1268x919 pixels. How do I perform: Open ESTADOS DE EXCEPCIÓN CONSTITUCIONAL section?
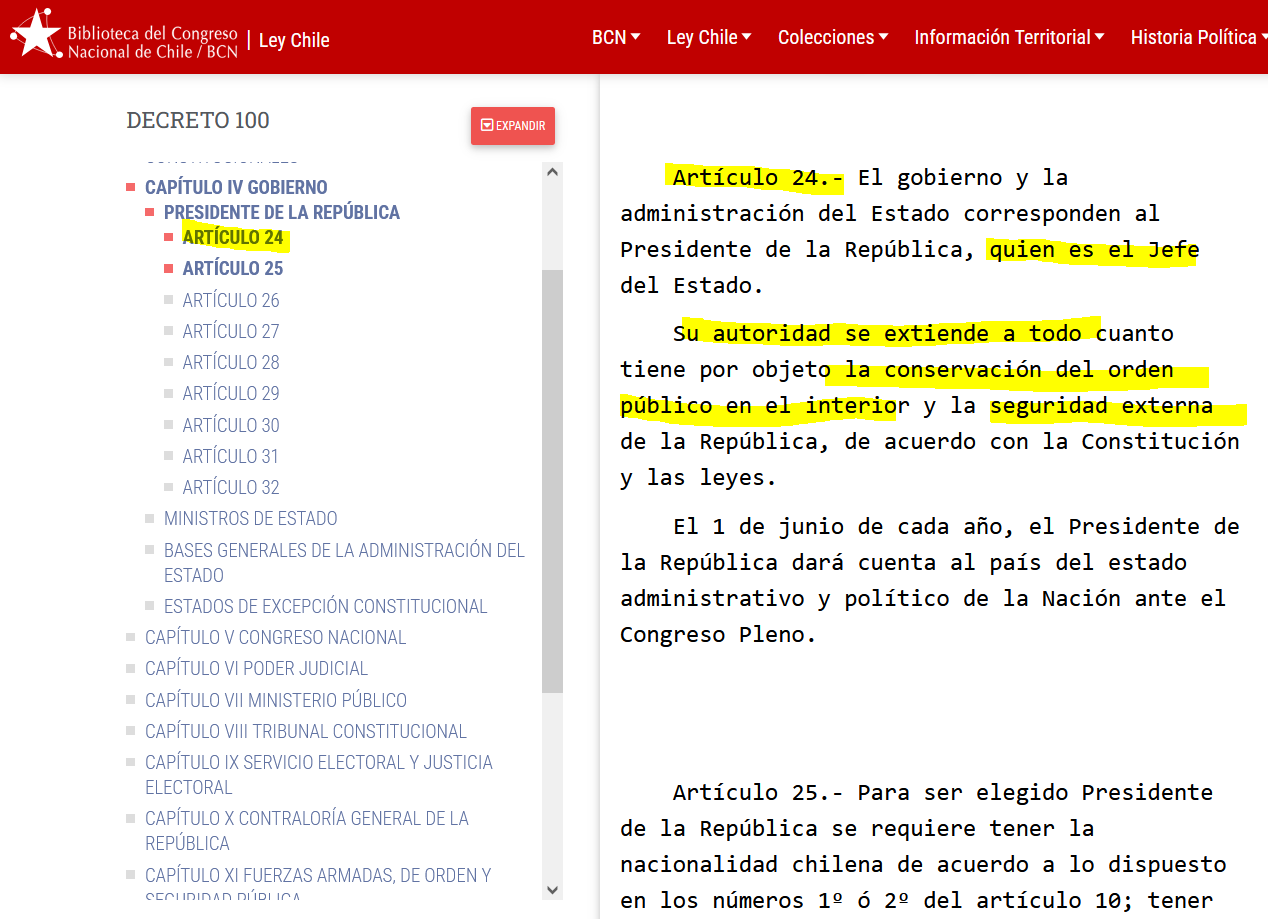click(326, 606)
